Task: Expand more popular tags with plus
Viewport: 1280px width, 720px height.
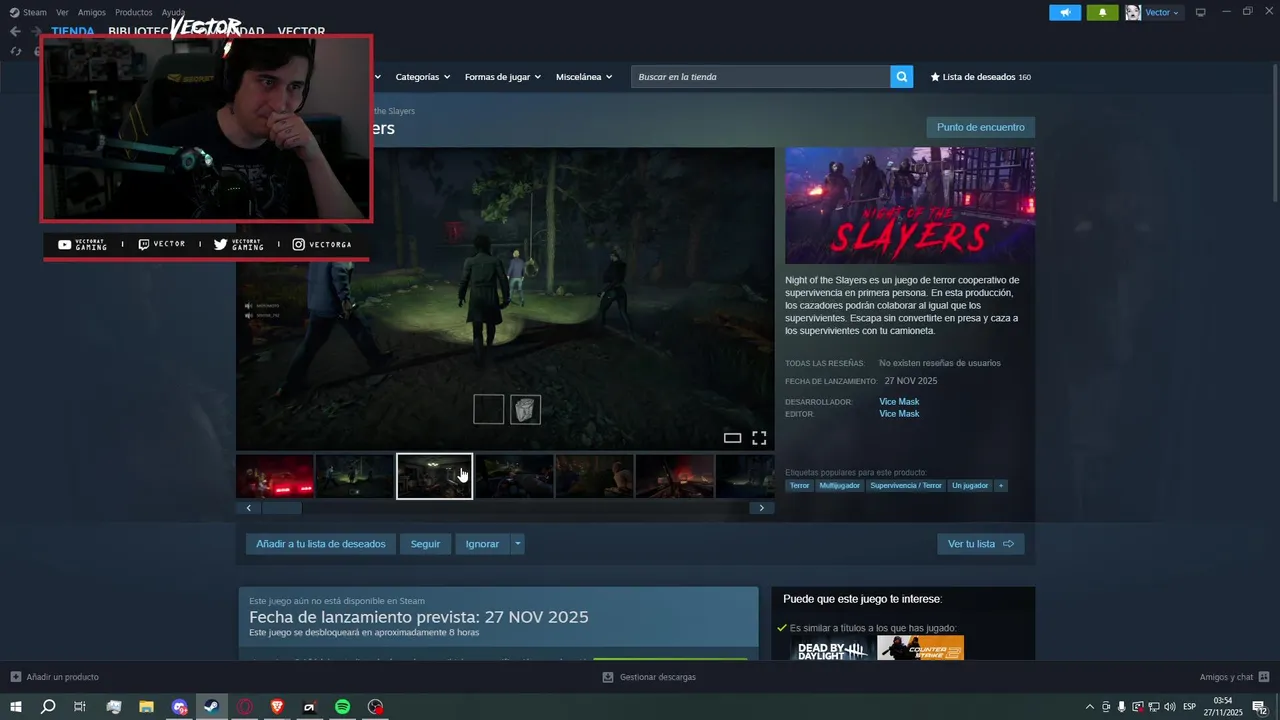Action: 1001,486
